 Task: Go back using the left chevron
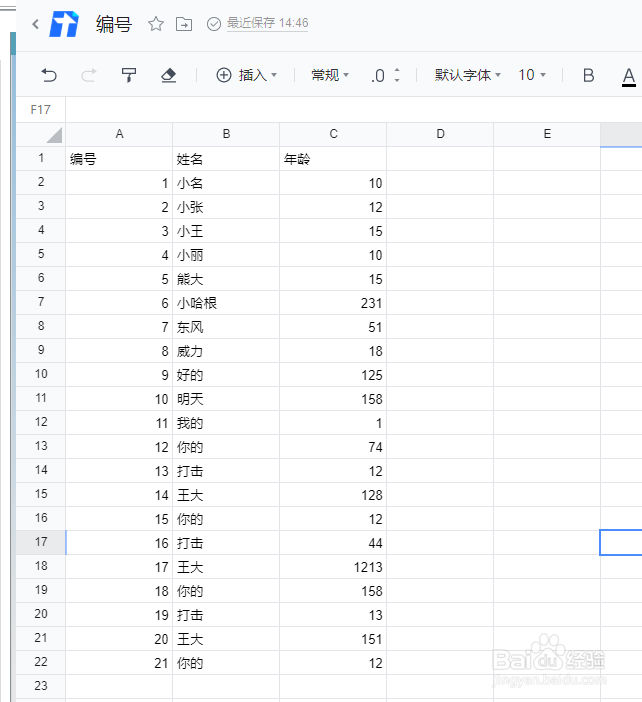coord(36,24)
